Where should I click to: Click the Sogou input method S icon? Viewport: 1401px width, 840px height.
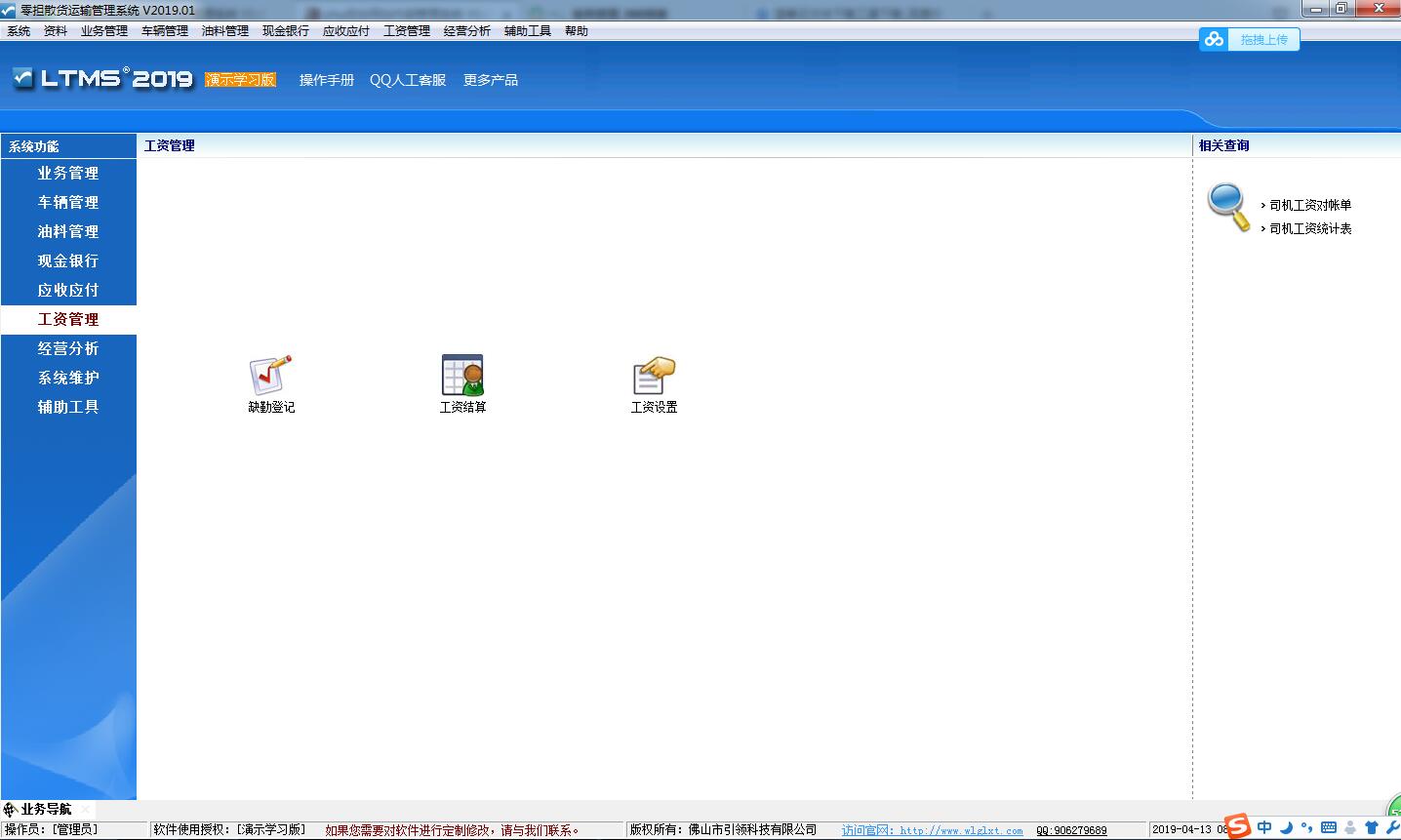pos(1238,826)
